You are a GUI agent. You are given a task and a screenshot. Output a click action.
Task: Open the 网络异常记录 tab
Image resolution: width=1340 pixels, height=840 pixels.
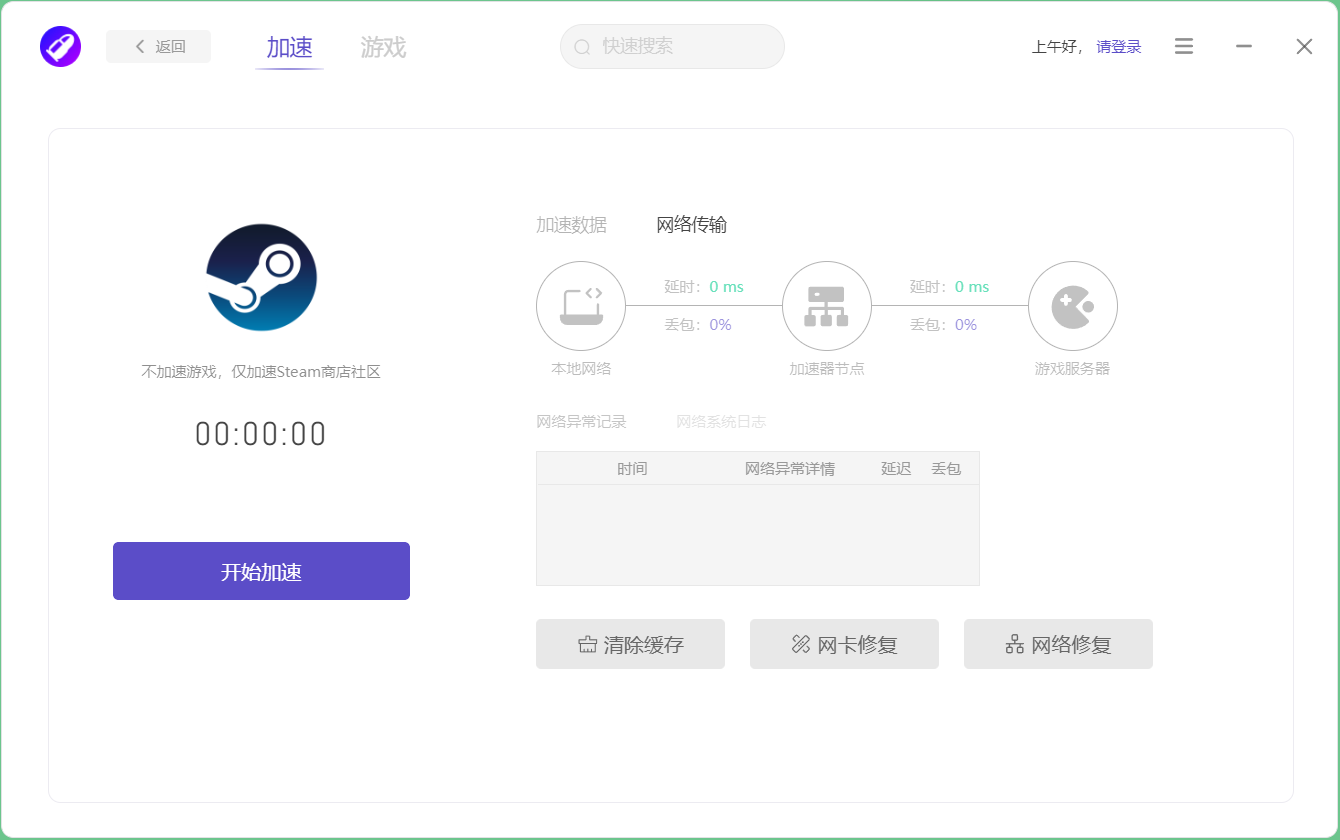581,422
